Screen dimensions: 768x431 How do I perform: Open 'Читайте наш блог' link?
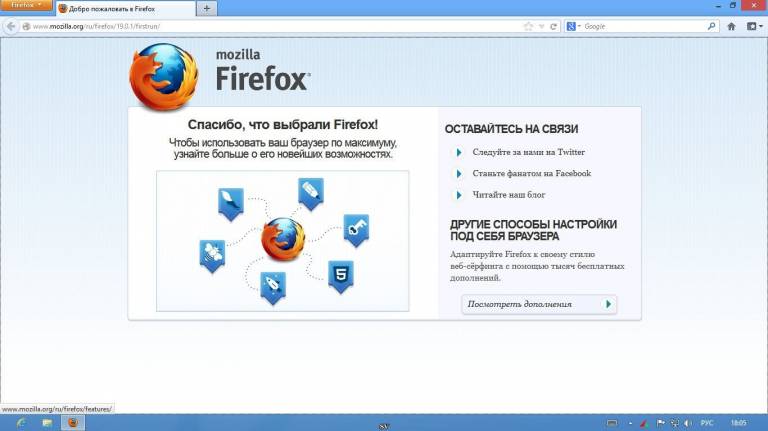[508, 195]
